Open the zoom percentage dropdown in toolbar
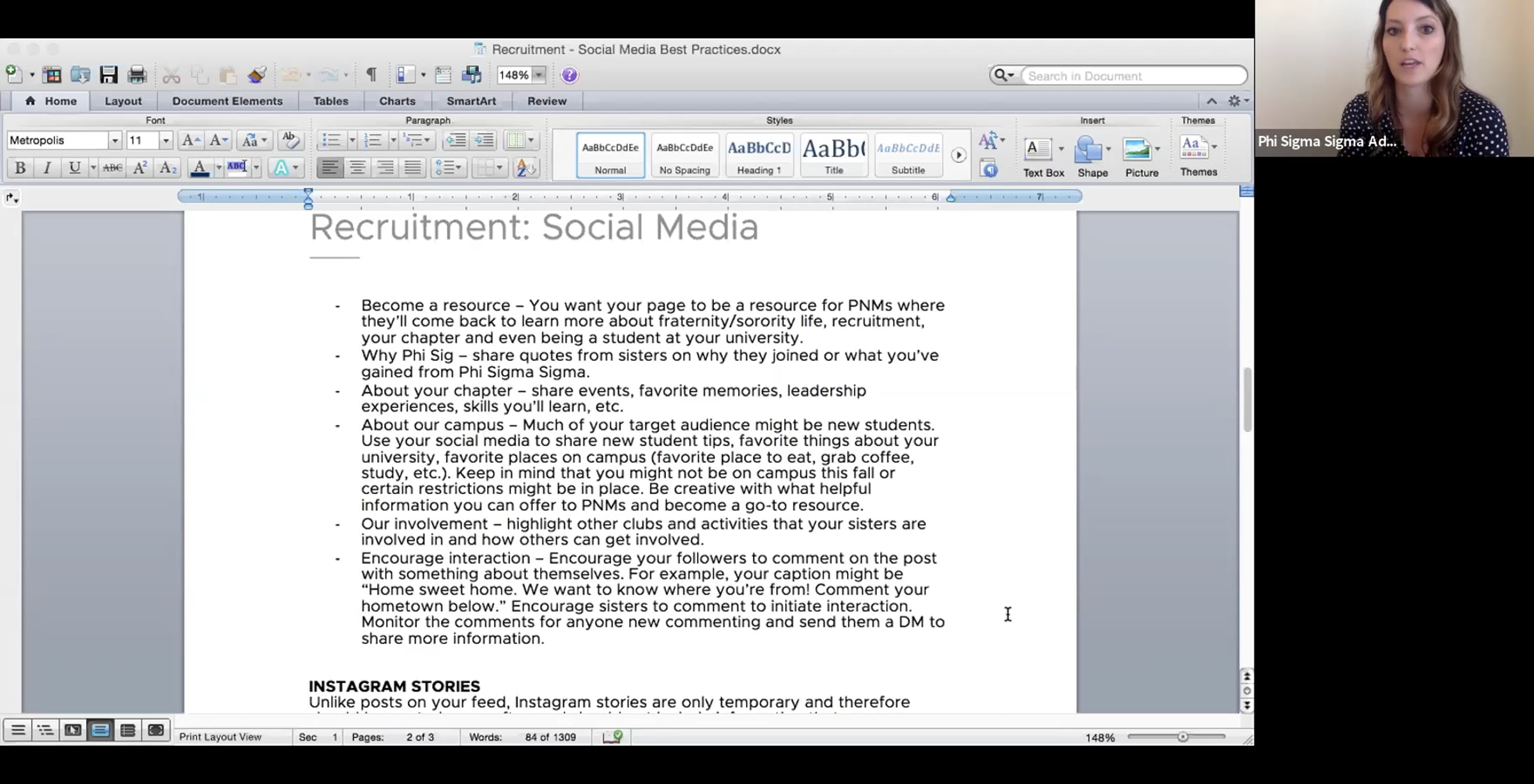This screenshot has width=1534, height=784. pyautogui.click(x=539, y=75)
